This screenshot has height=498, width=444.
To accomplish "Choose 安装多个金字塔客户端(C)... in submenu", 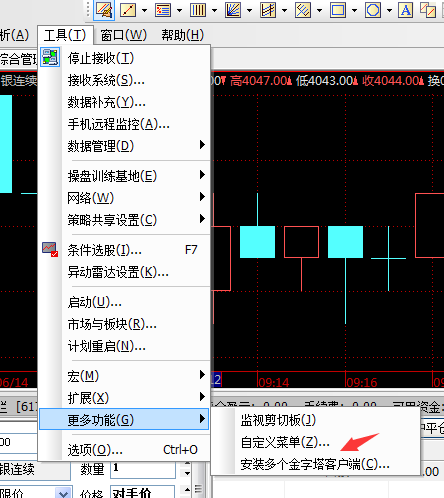I will (x=315, y=464).
